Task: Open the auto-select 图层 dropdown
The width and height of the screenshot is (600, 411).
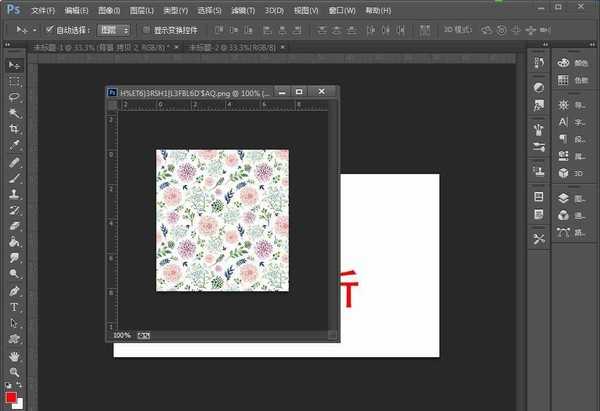Action: click(x=113, y=30)
